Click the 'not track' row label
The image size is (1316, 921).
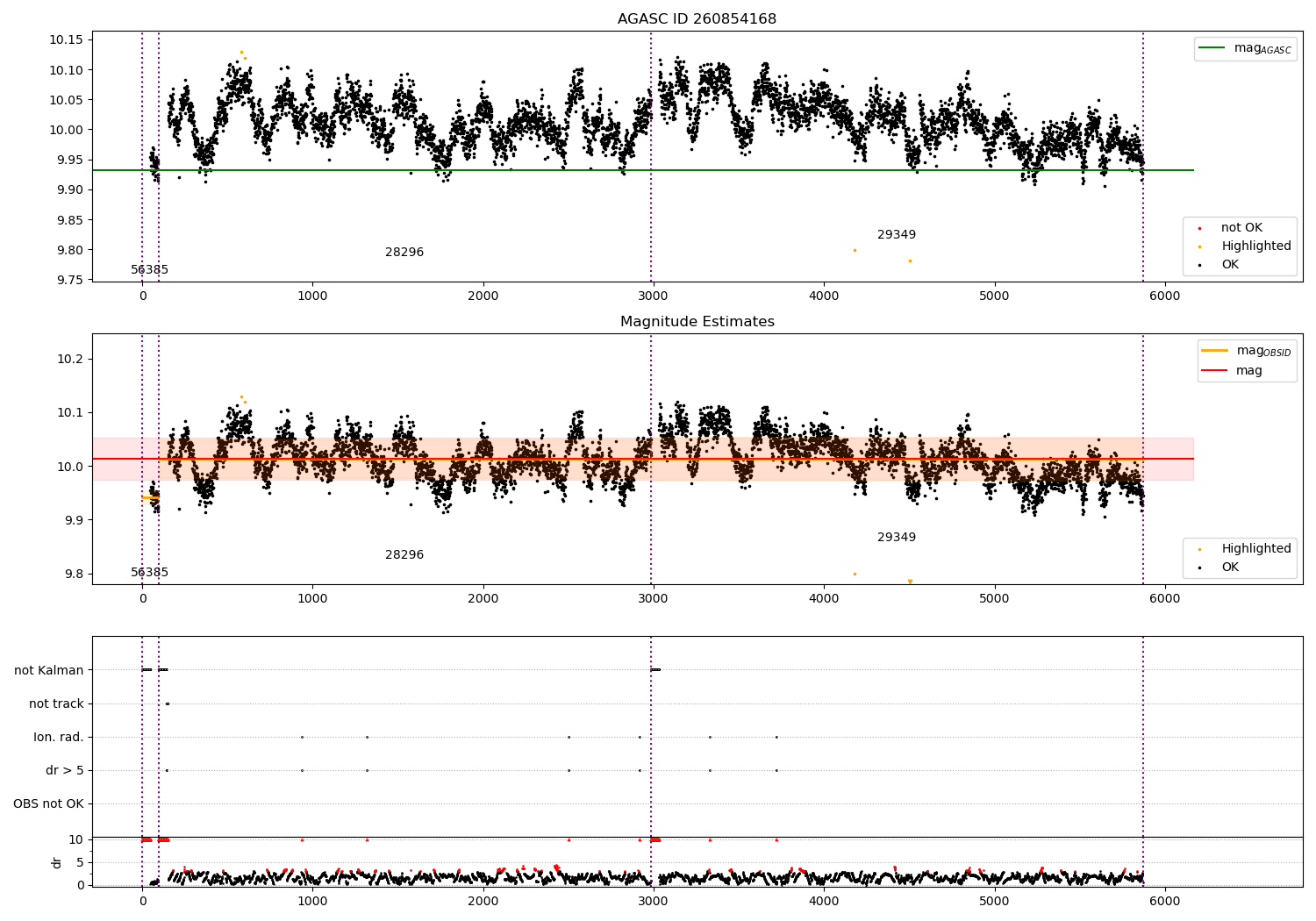pyautogui.click(x=56, y=704)
